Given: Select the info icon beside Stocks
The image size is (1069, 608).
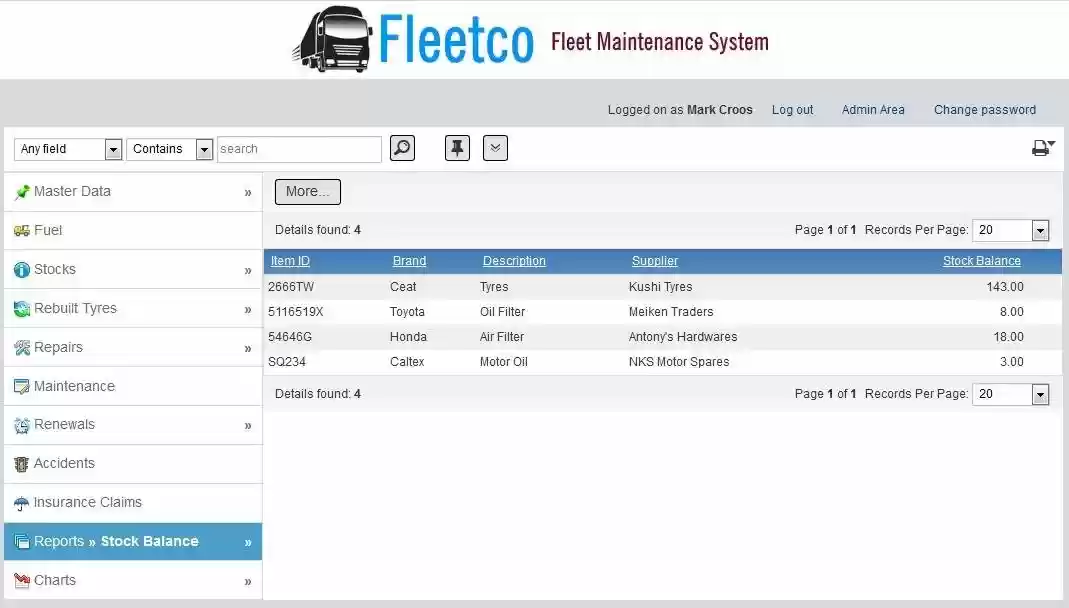Looking at the screenshot, I should [x=22, y=269].
